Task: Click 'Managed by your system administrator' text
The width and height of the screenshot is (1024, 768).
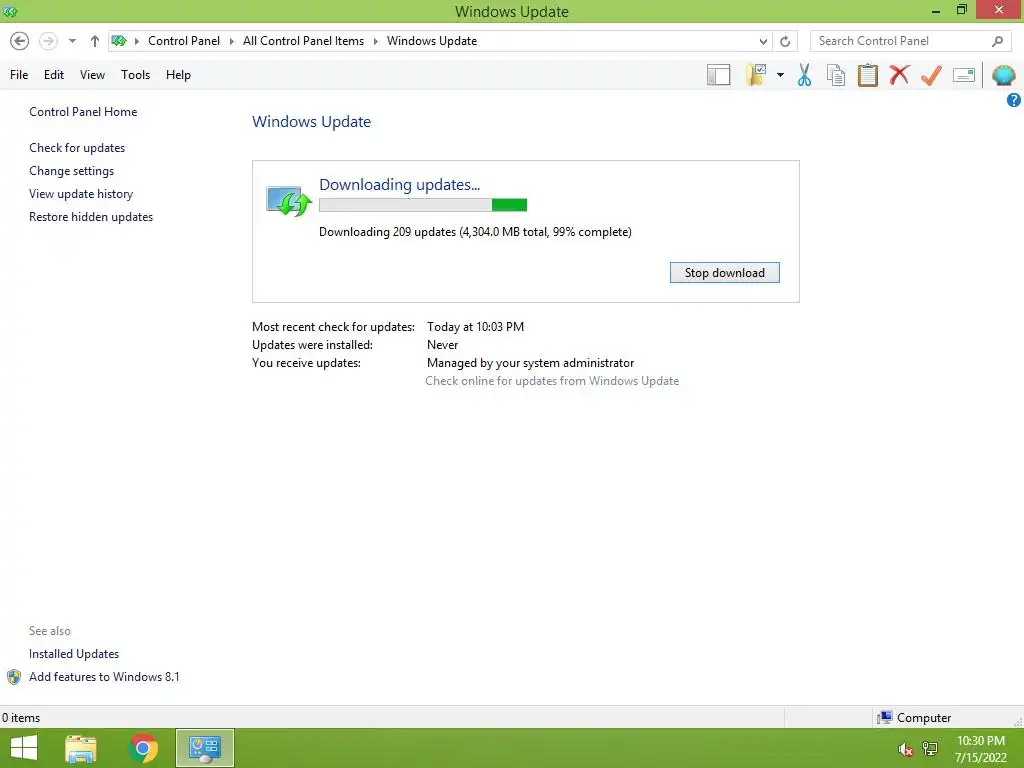Action: click(530, 362)
